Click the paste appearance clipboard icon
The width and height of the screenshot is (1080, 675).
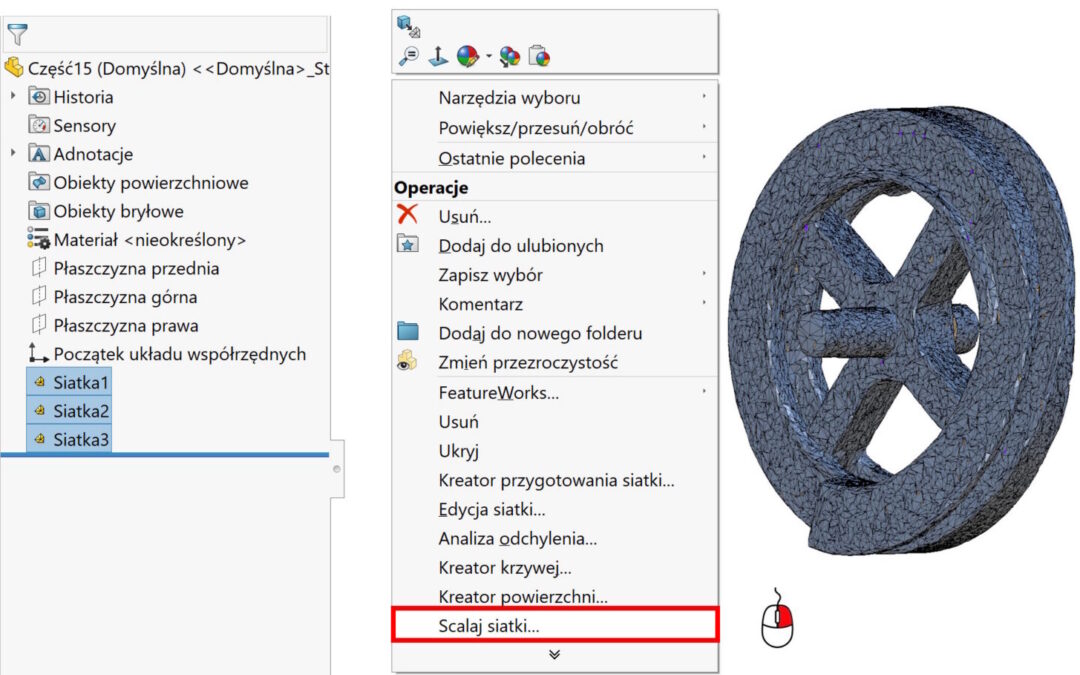539,57
